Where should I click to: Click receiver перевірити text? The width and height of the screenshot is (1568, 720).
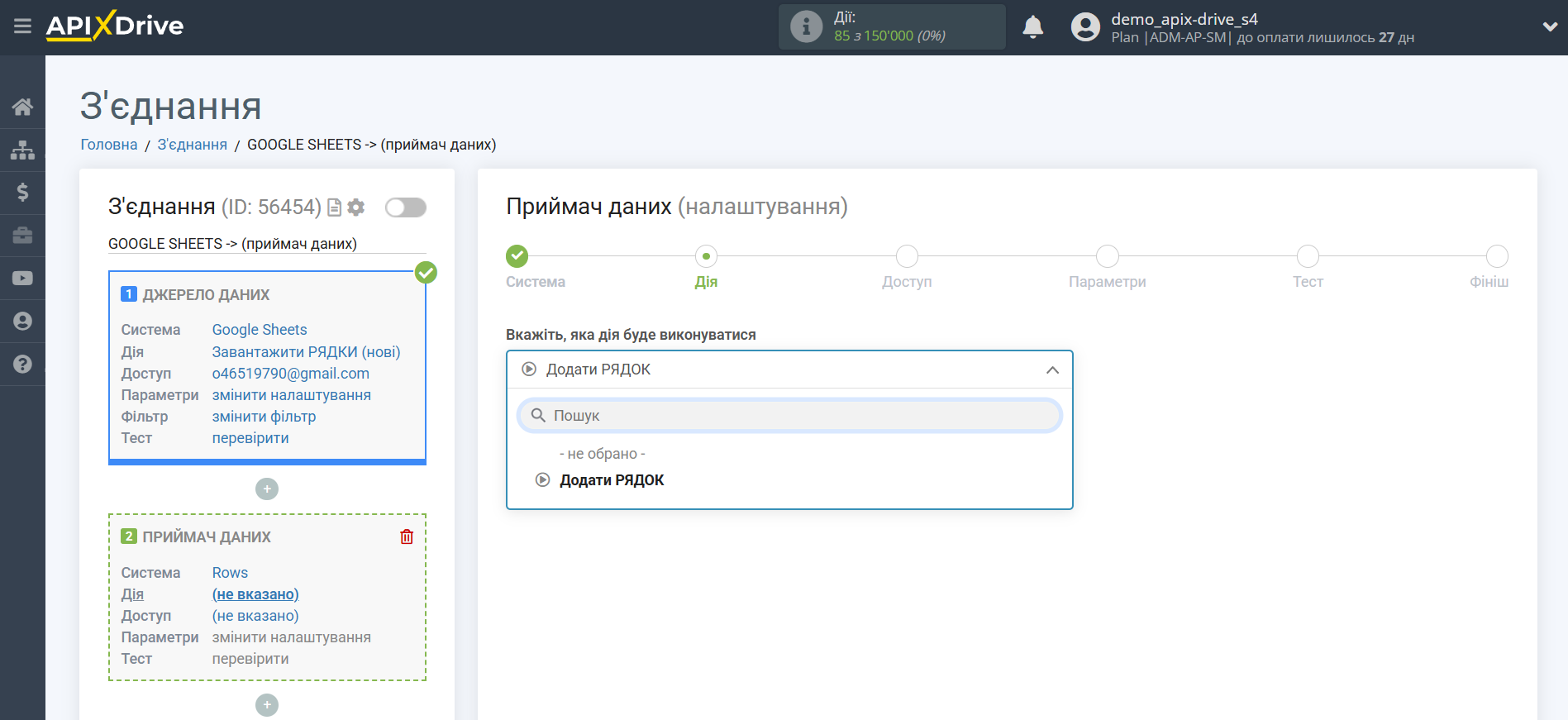pyautogui.click(x=250, y=659)
